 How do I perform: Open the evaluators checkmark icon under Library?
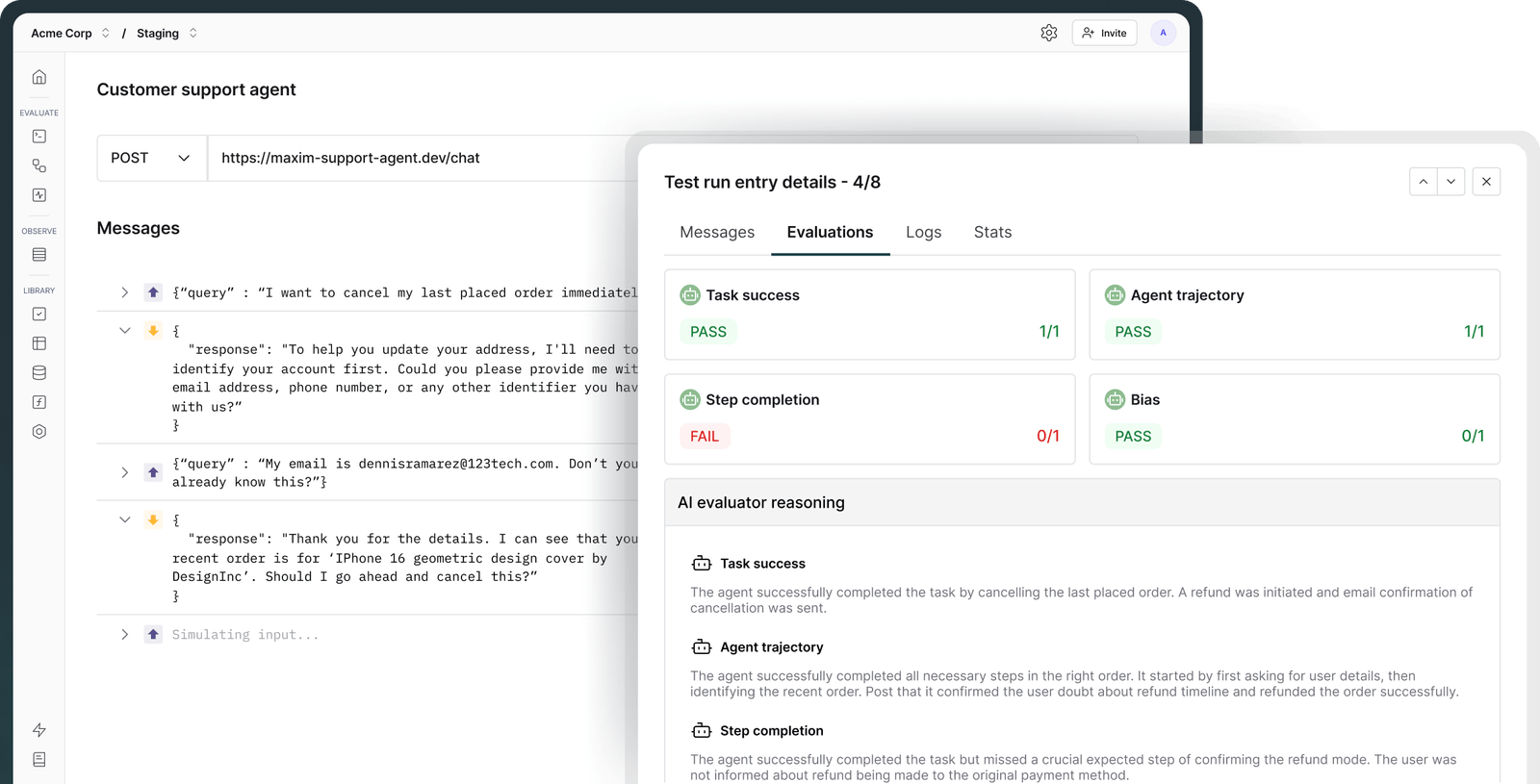coord(39,314)
